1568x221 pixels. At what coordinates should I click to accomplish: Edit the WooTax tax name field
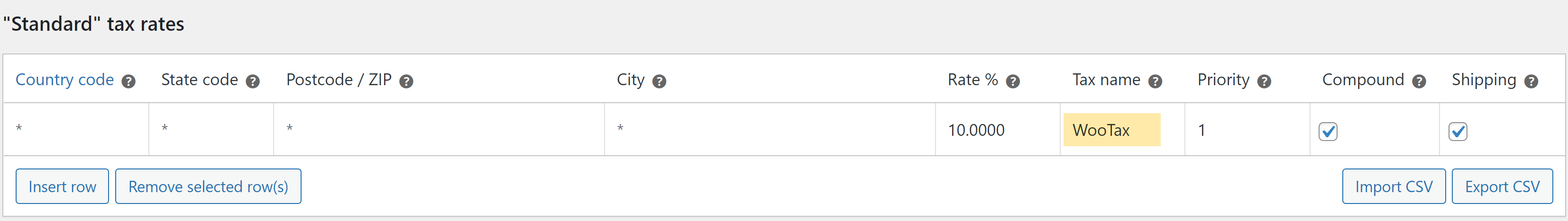1111,130
